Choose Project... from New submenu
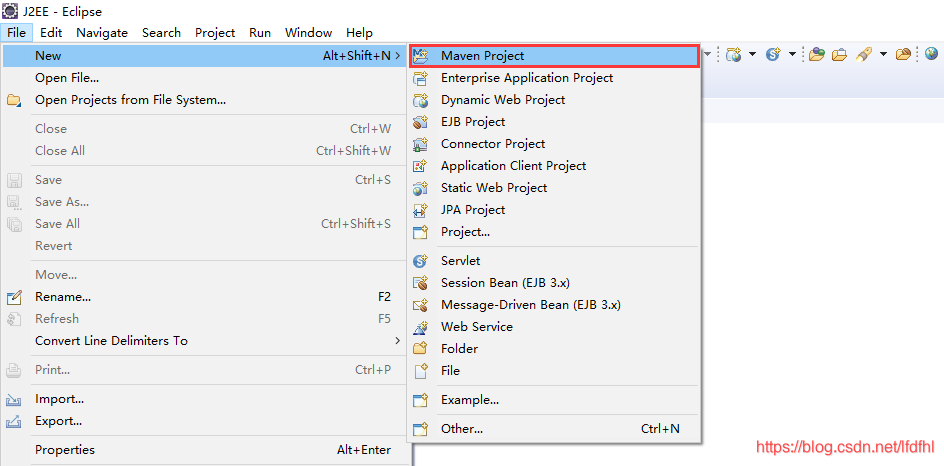 pyautogui.click(x=554, y=232)
